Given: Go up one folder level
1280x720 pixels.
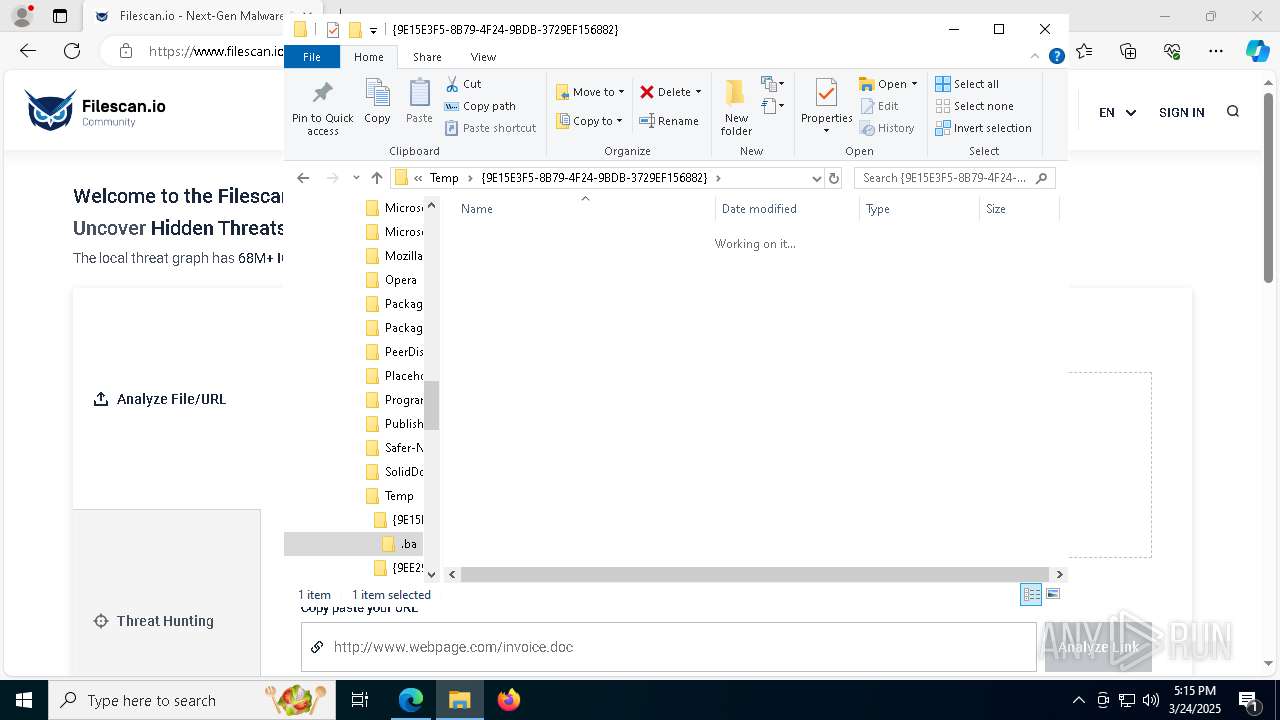Looking at the screenshot, I should click(377, 178).
